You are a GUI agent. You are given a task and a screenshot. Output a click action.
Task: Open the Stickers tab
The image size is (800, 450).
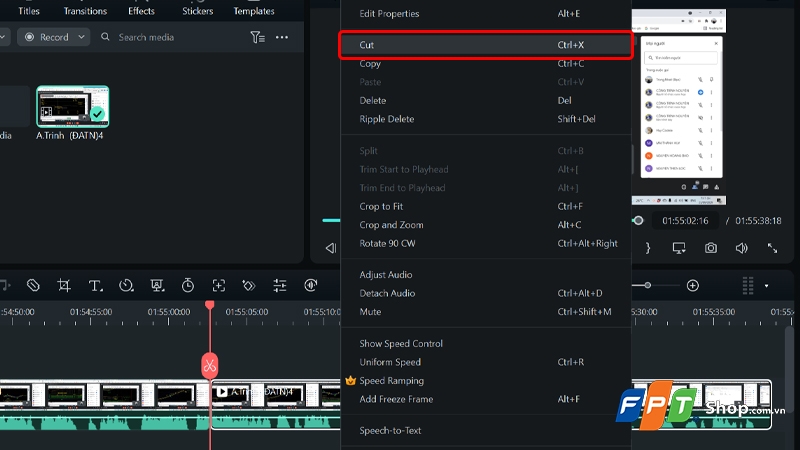[x=197, y=11]
